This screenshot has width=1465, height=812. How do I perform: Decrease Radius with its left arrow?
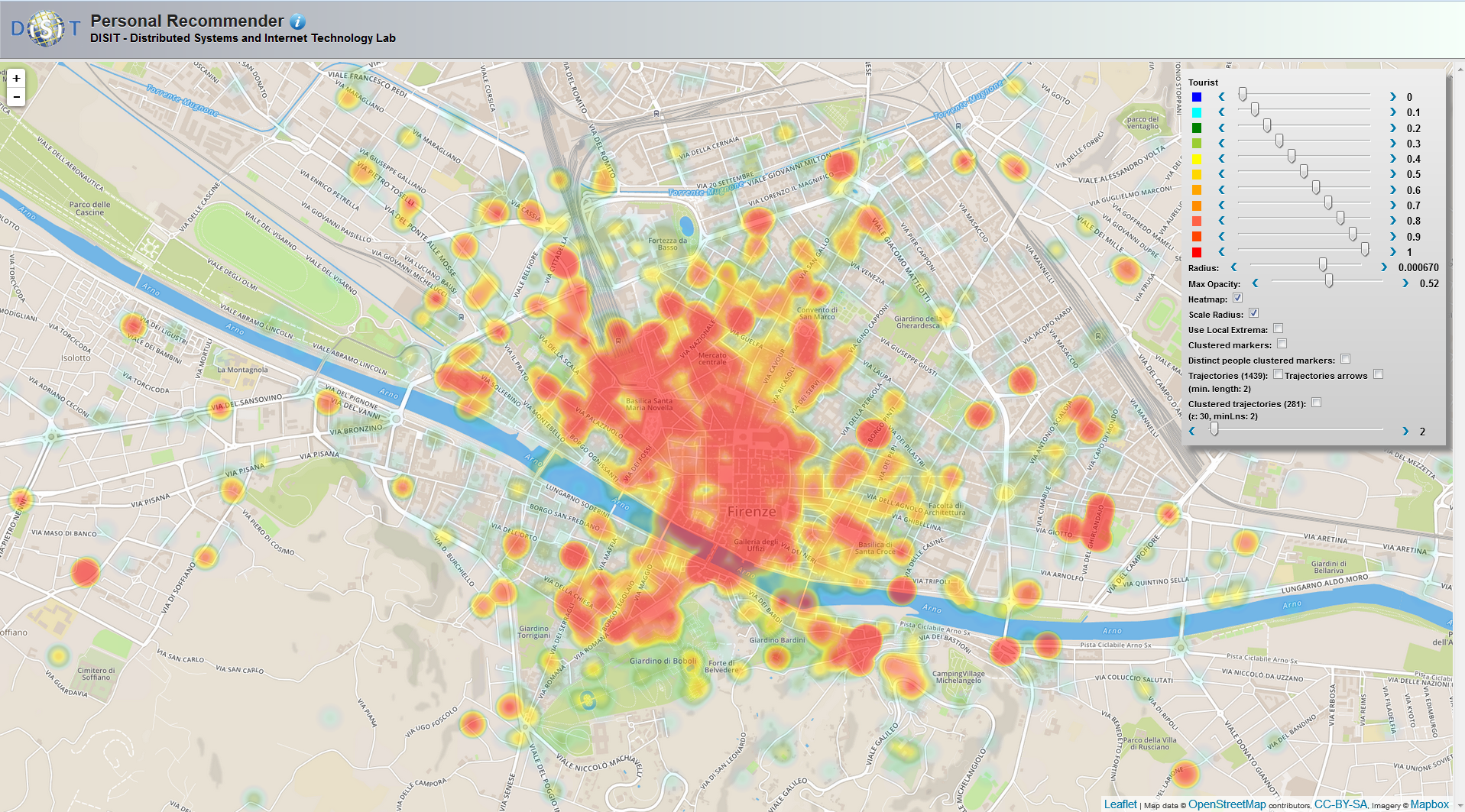1233,267
